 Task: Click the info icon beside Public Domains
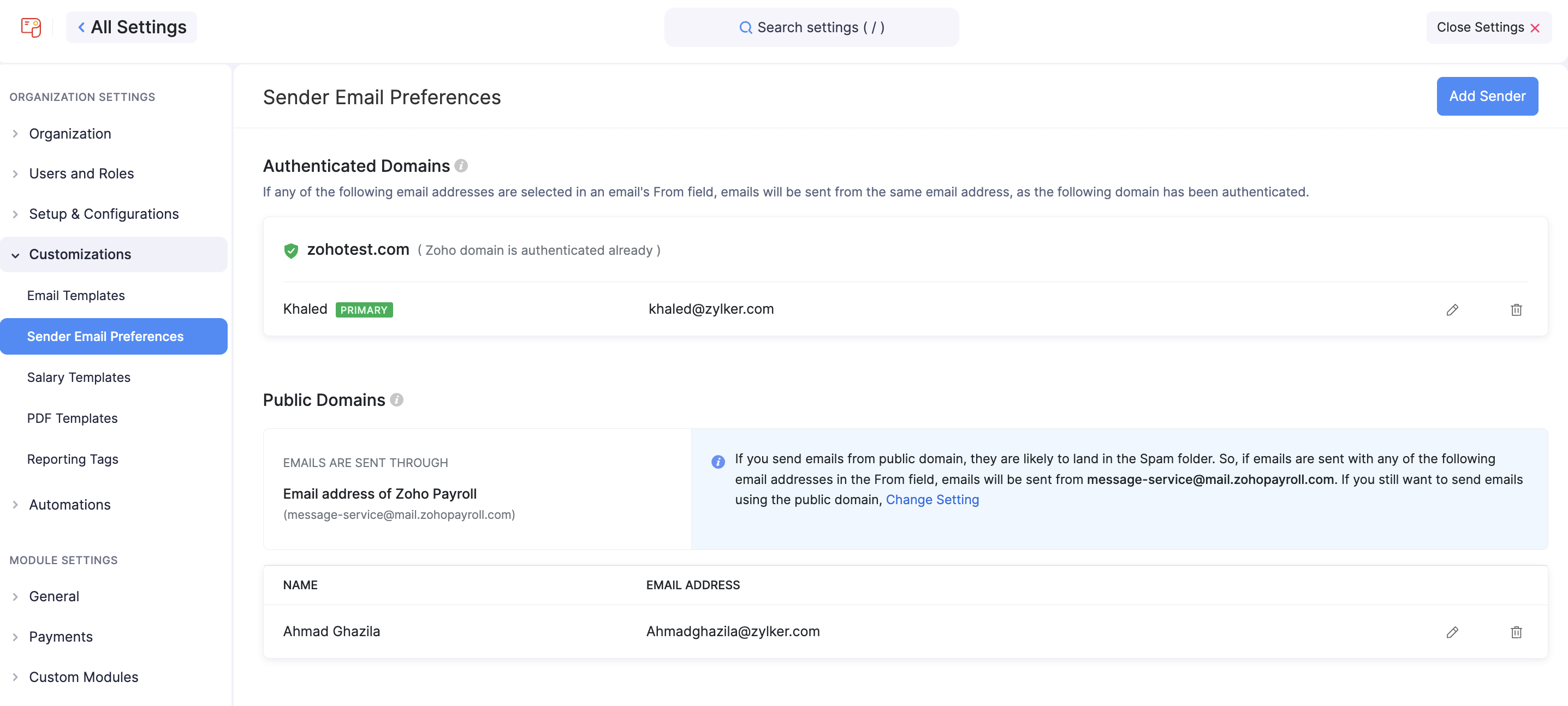[x=397, y=400]
